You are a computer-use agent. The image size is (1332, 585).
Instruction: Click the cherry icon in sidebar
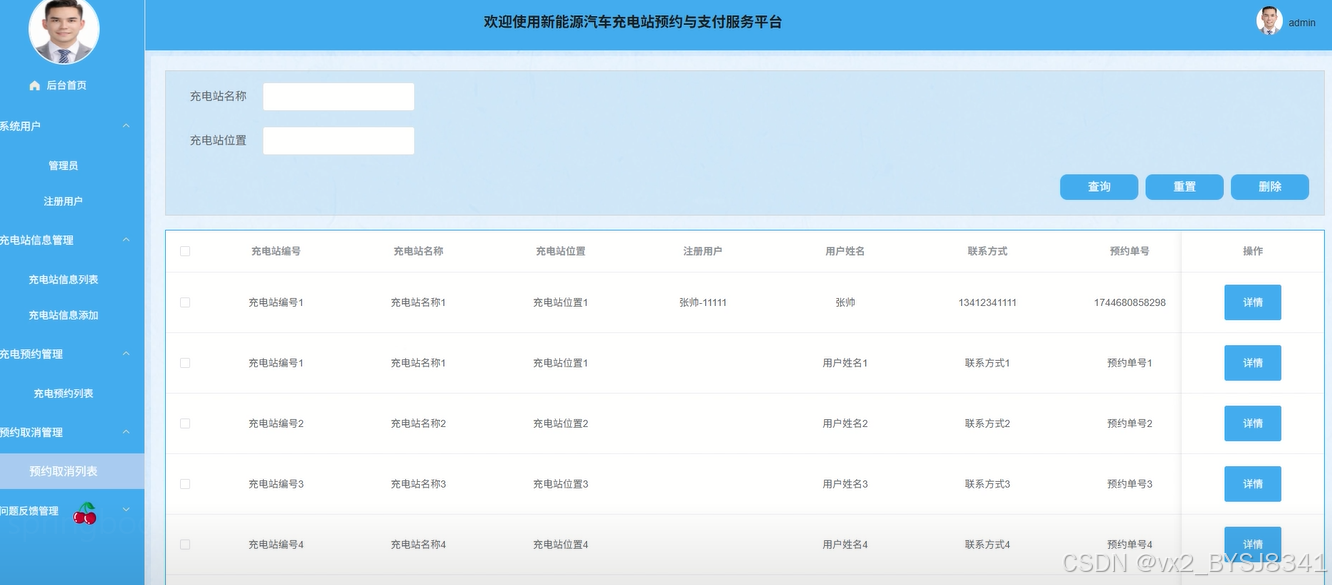point(86,513)
